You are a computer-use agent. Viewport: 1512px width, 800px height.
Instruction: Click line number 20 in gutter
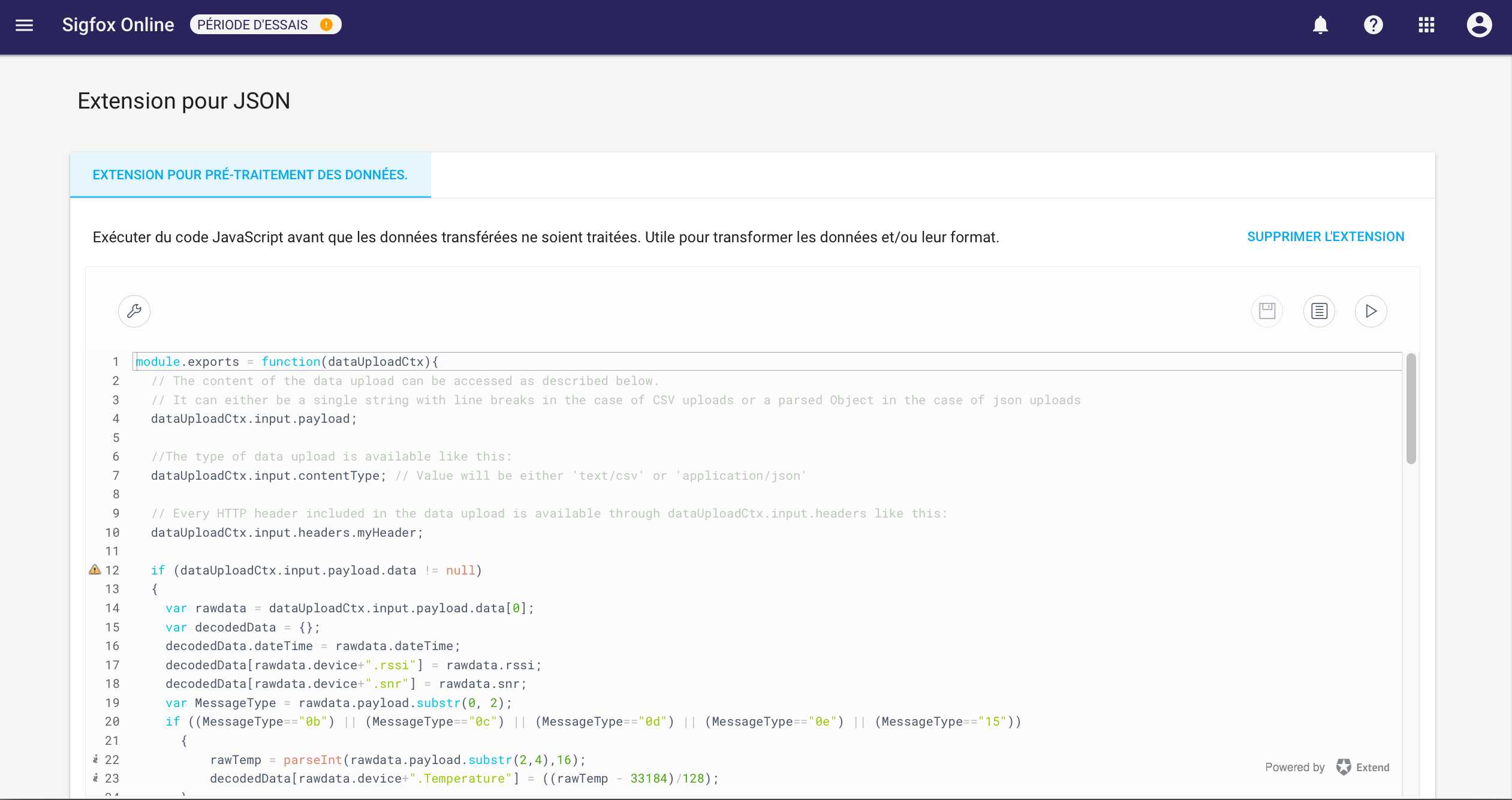click(112, 721)
